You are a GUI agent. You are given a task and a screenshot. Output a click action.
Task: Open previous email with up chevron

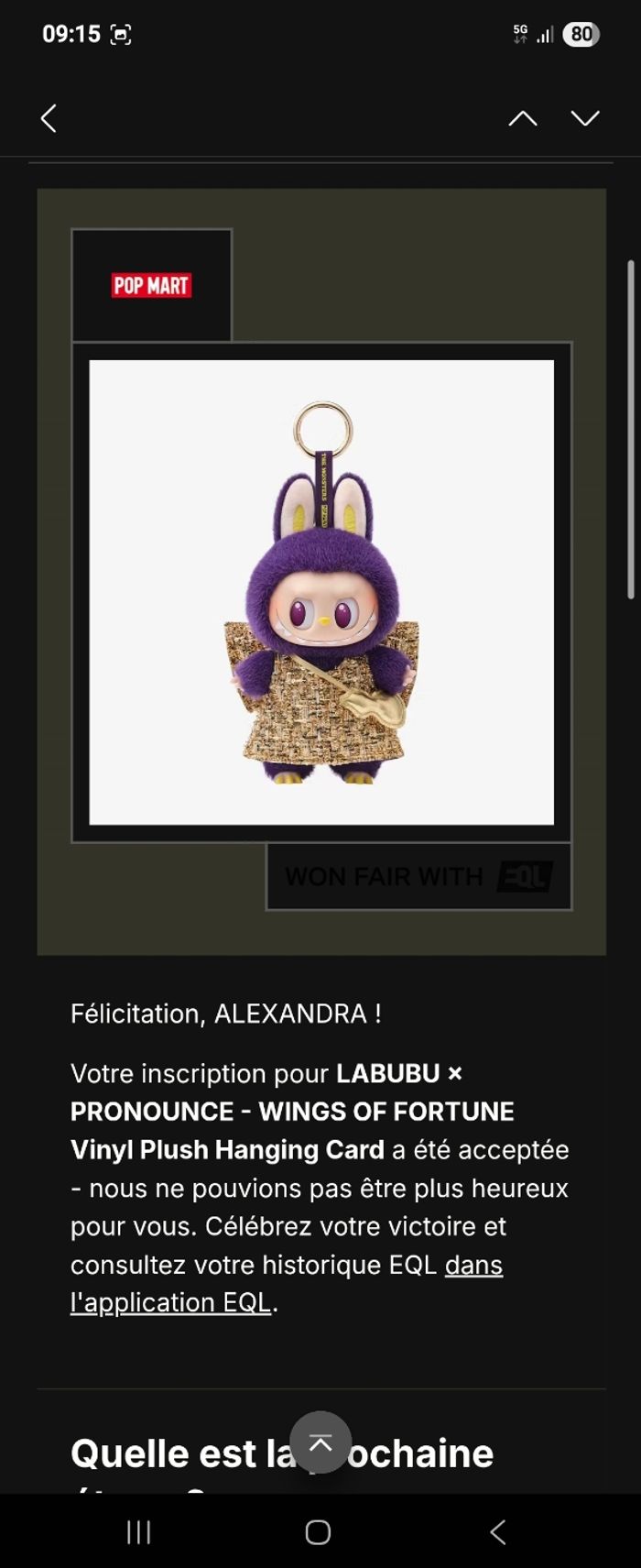point(523,118)
